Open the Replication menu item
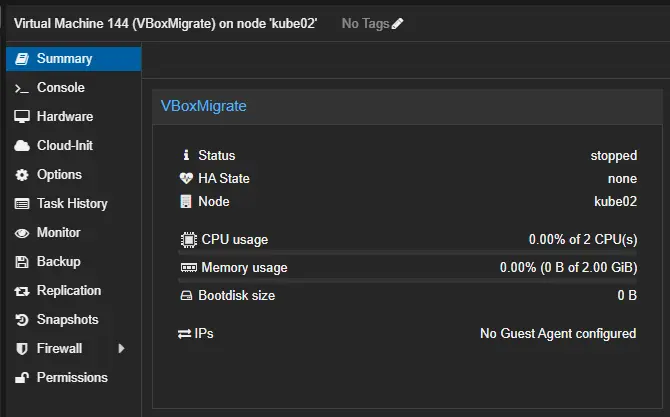The image size is (670, 417). tap(69, 291)
